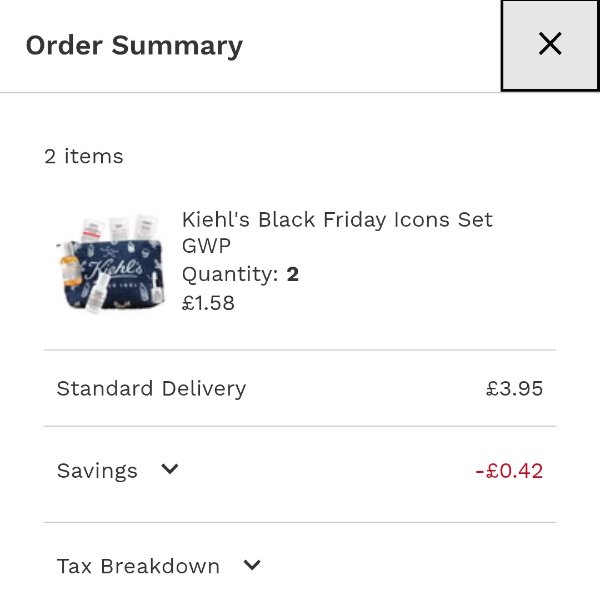Click the Order Summary heading

pos(134,46)
